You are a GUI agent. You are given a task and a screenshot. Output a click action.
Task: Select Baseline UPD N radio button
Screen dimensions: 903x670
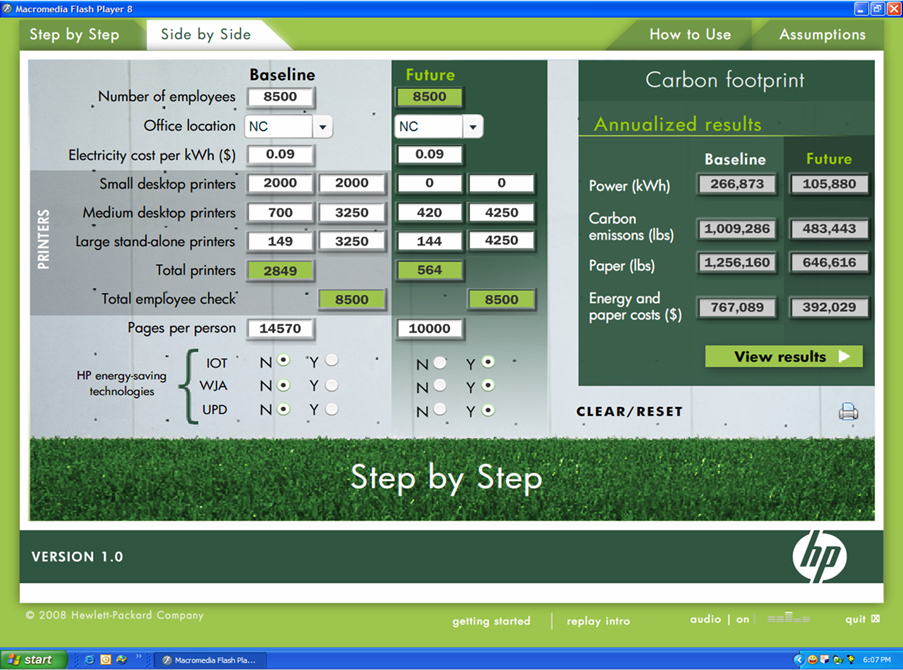[283, 409]
